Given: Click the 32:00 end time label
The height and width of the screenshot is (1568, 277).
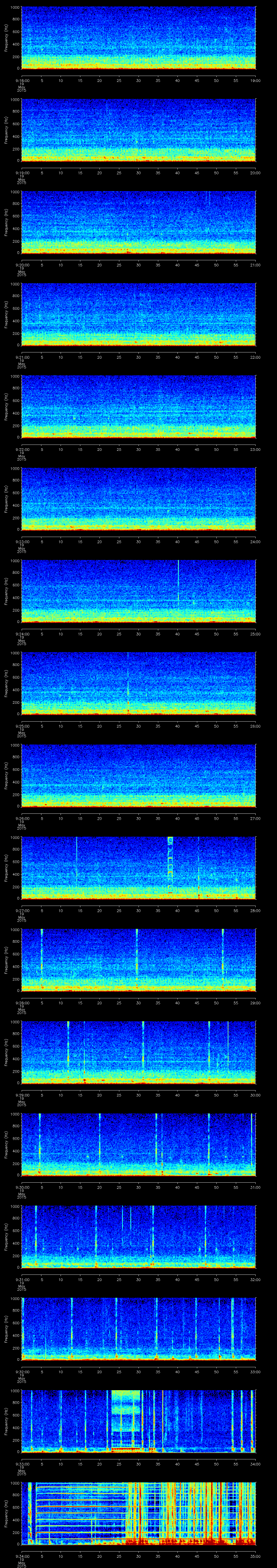Looking at the screenshot, I should (255, 1279).
